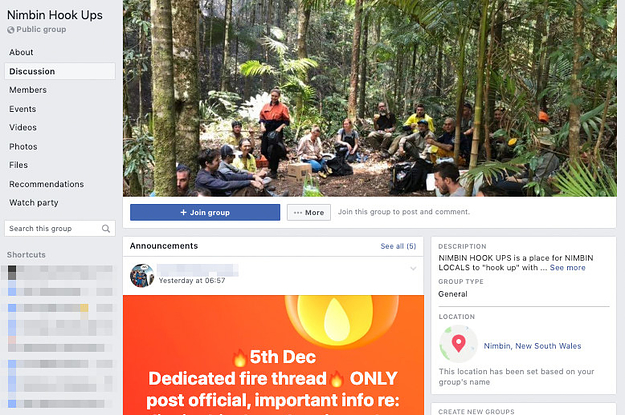The width and height of the screenshot is (625, 415).
Task: Open the Events section
Action: (23, 109)
